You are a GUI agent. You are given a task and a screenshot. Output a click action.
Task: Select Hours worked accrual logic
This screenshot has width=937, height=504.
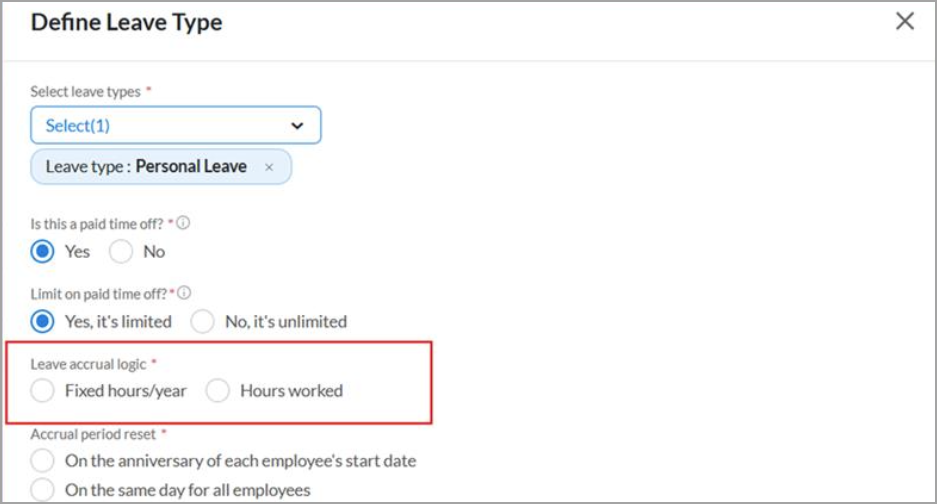click(218, 391)
